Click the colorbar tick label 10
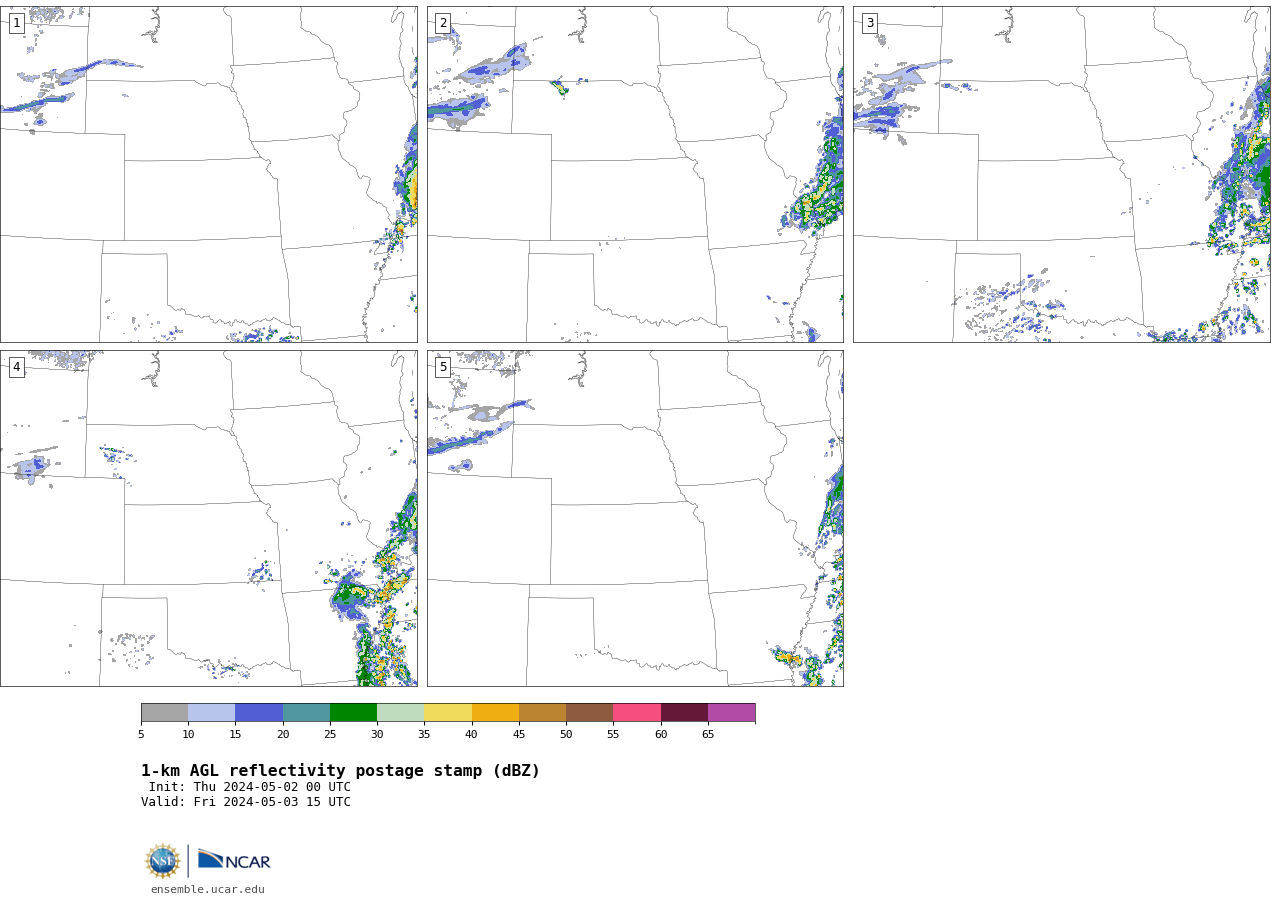This screenshot has width=1280, height=901. coord(188,735)
